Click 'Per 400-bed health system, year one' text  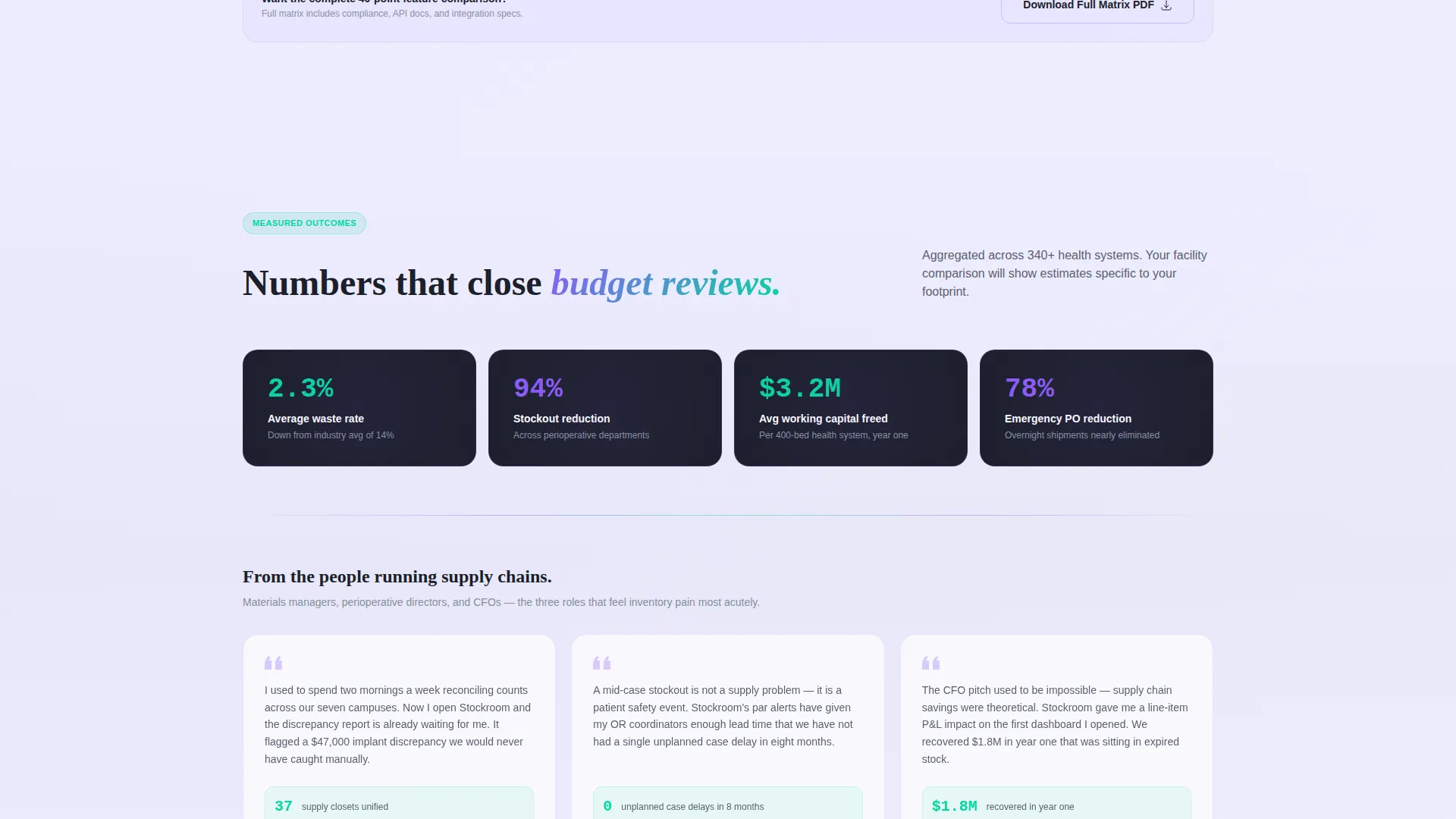(833, 435)
